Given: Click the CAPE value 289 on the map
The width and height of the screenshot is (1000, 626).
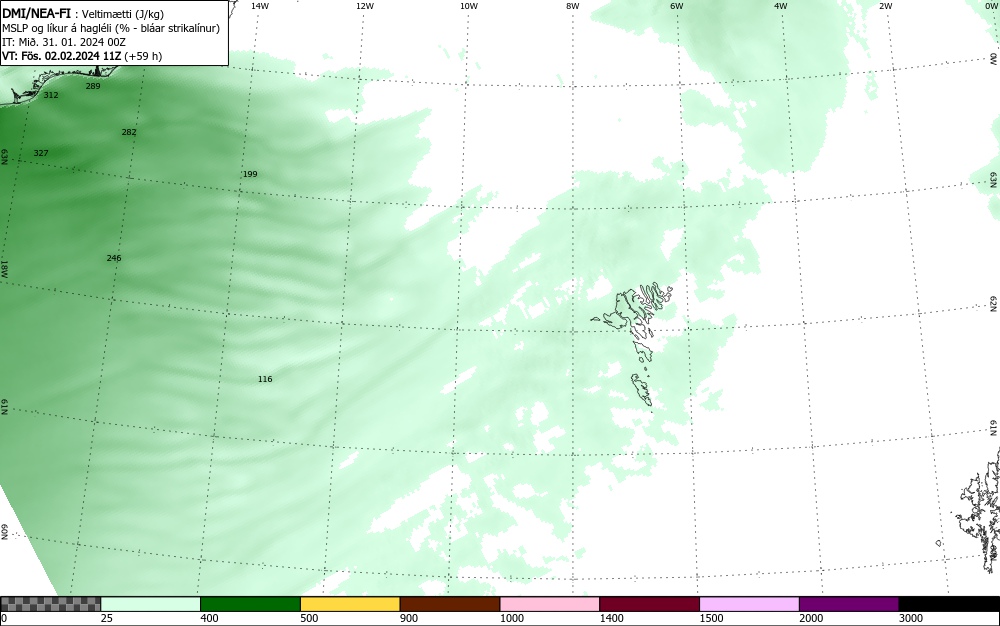Looking at the screenshot, I should tap(93, 86).
